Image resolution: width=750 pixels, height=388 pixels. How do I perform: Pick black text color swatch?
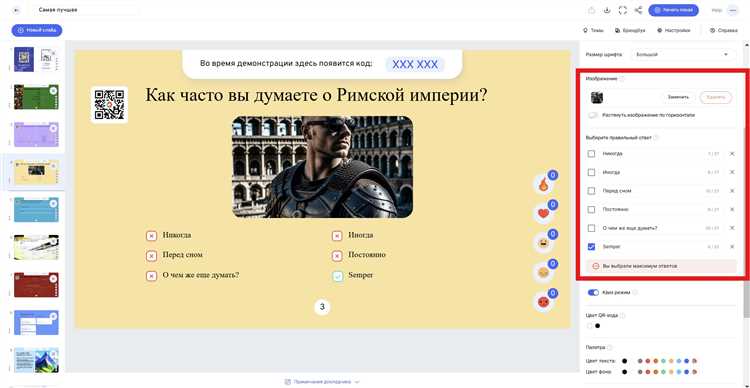click(624, 361)
